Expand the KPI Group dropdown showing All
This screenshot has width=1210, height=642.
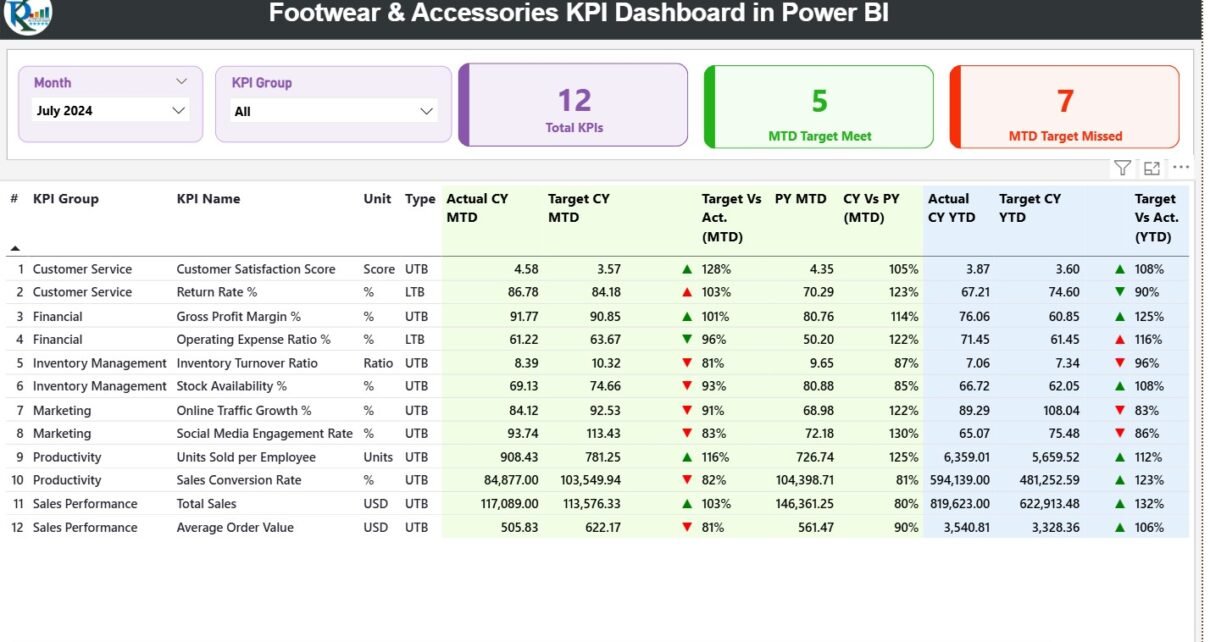pos(427,111)
